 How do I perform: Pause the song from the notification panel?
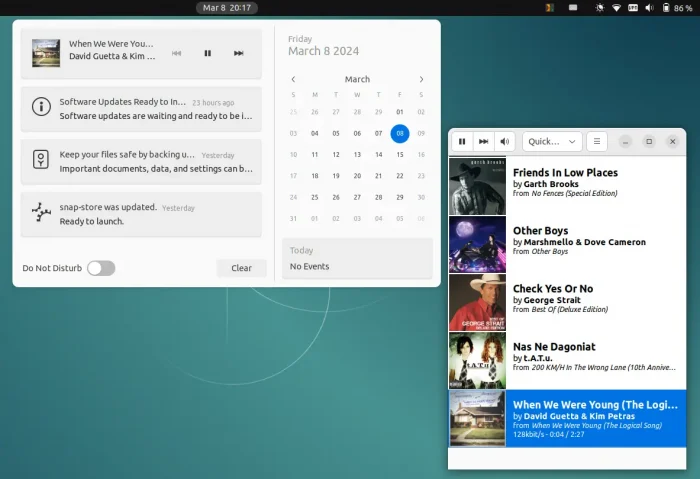pyautogui.click(x=208, y=53)
